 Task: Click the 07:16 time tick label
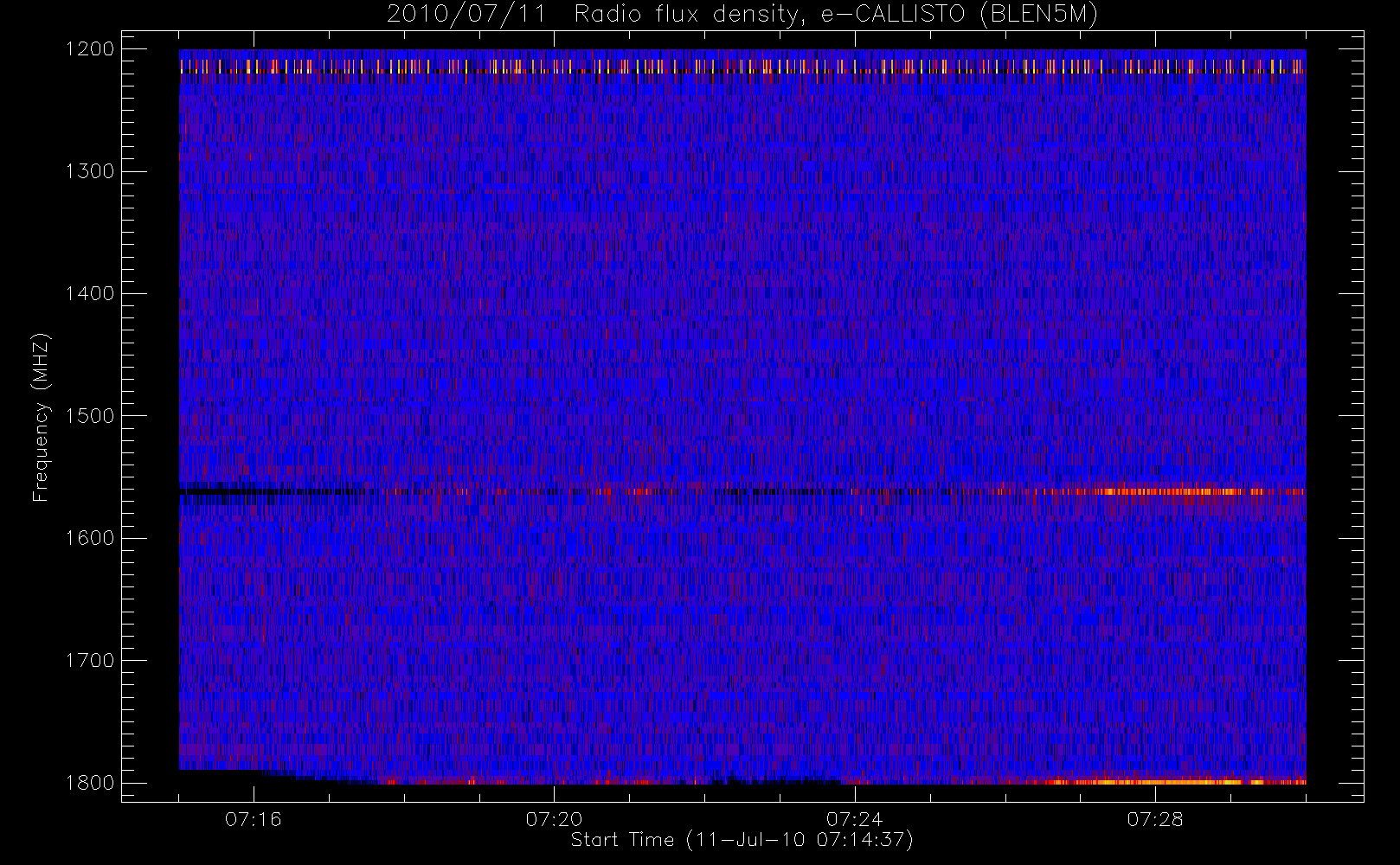pyautogui.click(x=254, y=819)
